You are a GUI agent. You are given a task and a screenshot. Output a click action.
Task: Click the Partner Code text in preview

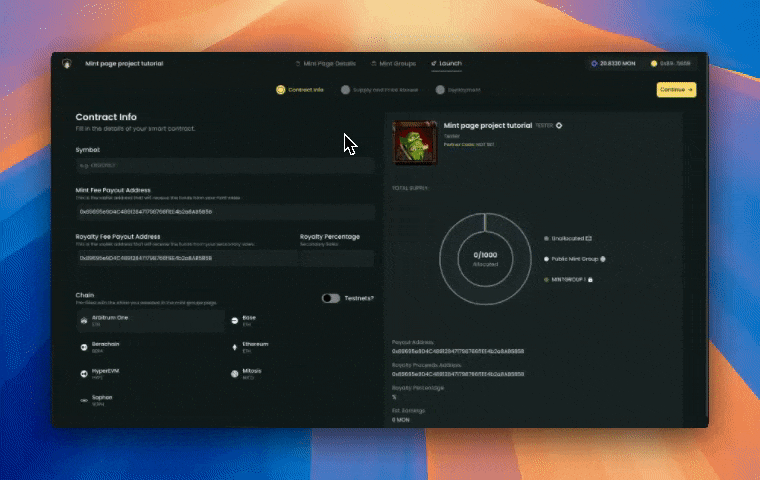[x=469, y=144]
